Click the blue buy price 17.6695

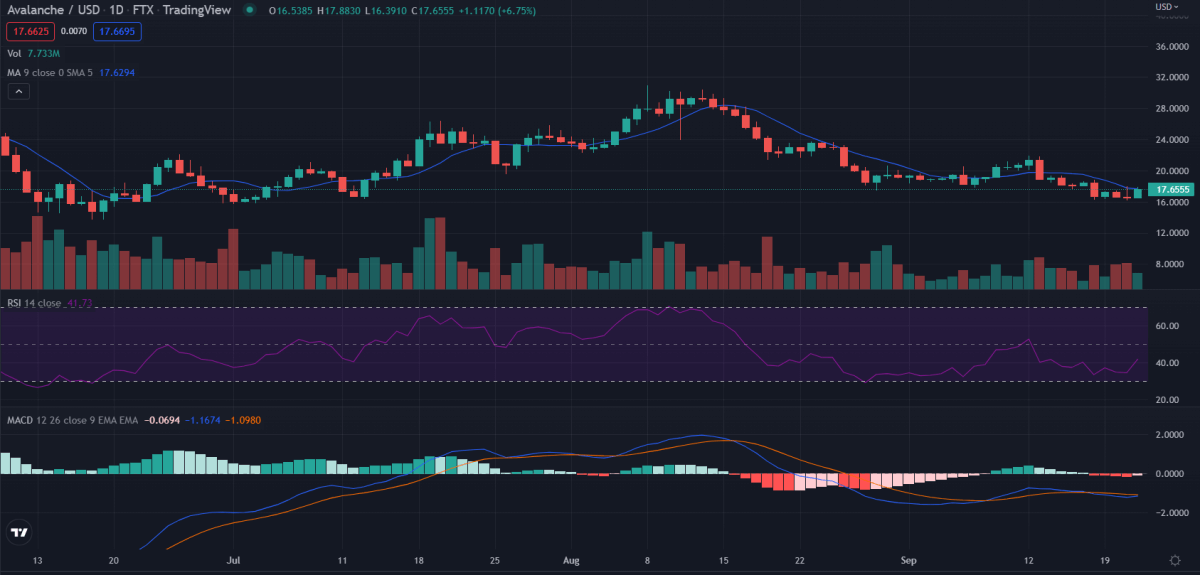pos(118,32)
